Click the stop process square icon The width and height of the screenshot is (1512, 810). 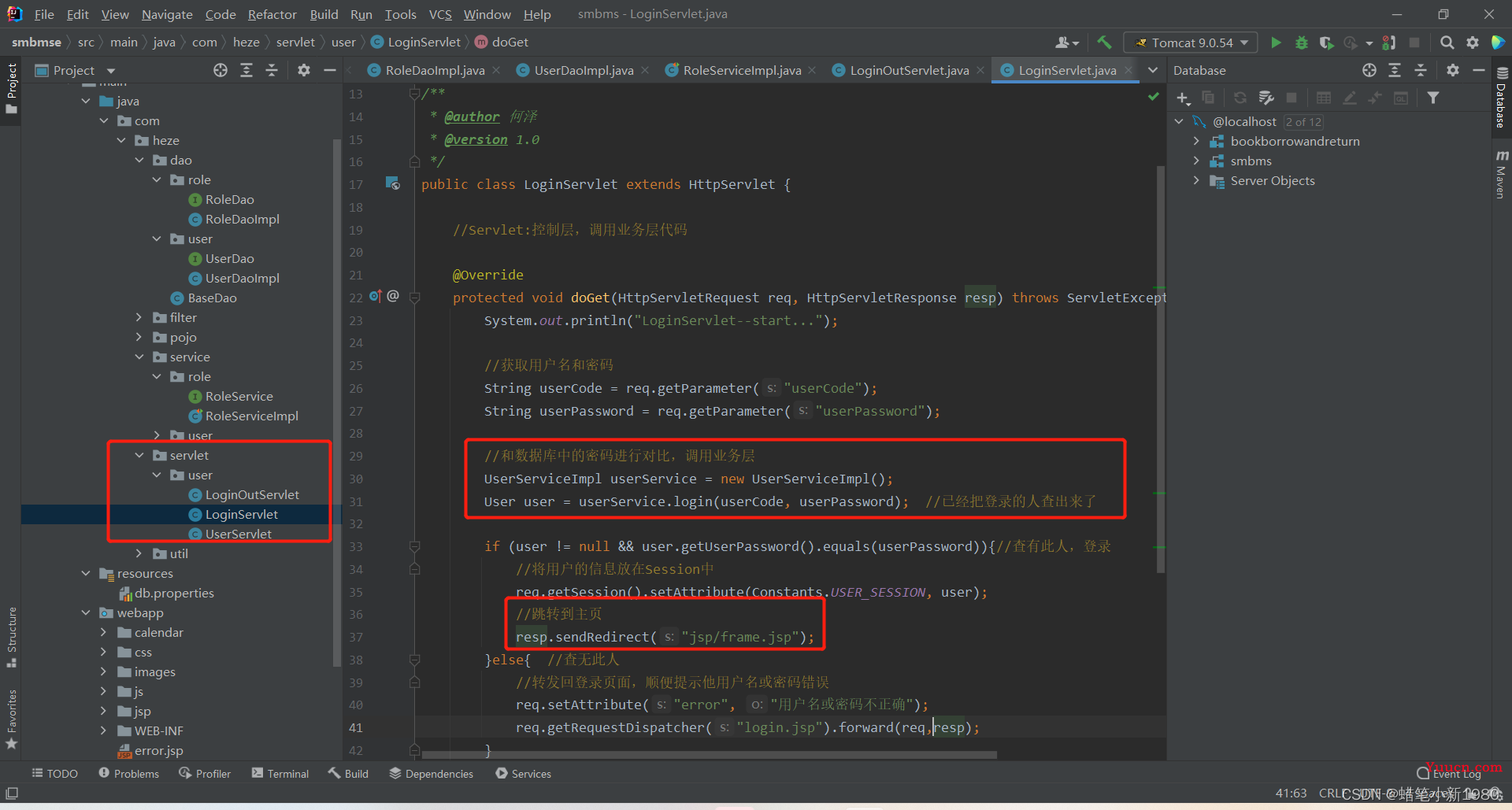click(x=1414, y=43)
